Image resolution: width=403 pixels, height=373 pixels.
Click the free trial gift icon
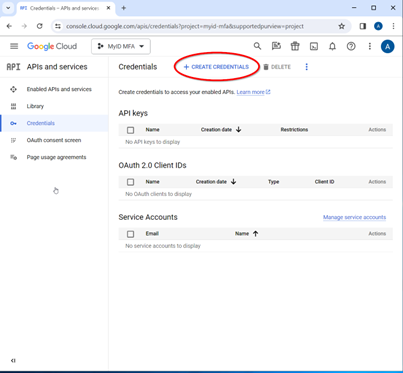pos(295,46)
